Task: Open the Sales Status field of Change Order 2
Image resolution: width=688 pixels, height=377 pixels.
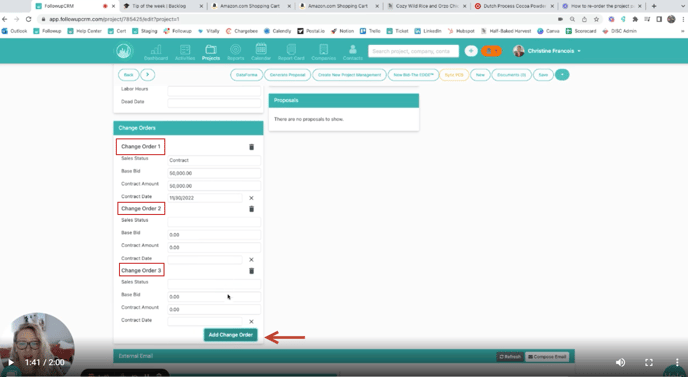Action: coord(214,222)
